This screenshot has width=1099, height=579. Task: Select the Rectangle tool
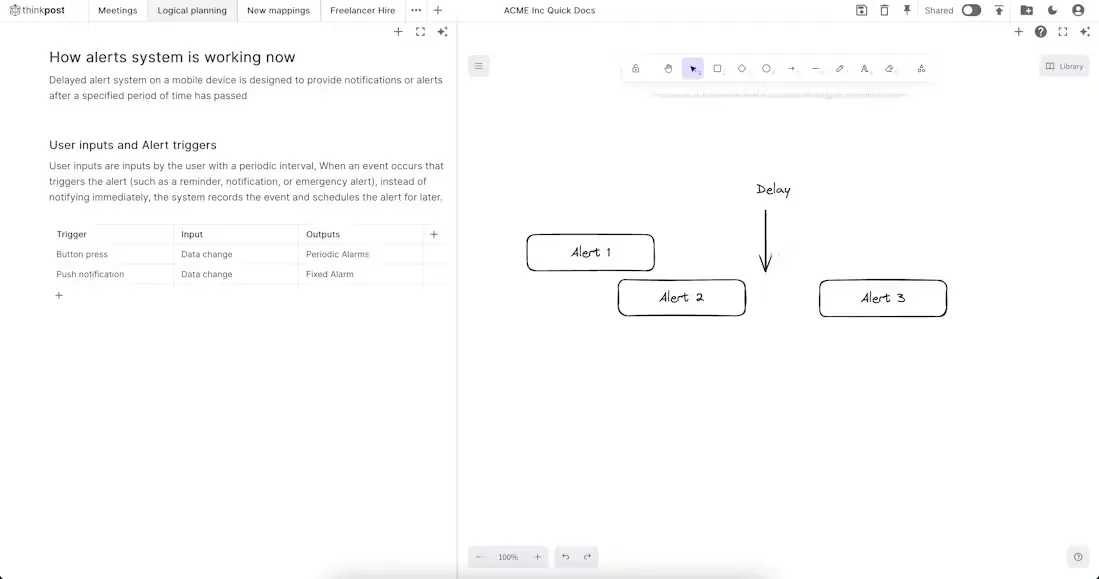tap(717, 68)
